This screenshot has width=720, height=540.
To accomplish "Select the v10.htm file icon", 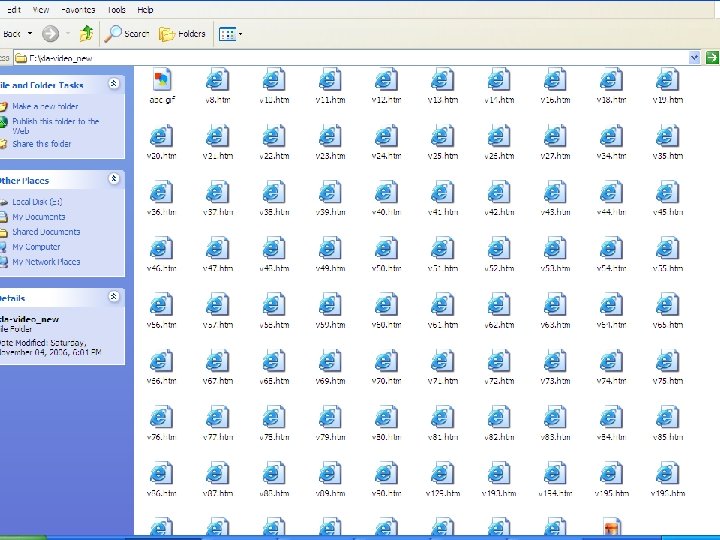I will tap(274, 81).
